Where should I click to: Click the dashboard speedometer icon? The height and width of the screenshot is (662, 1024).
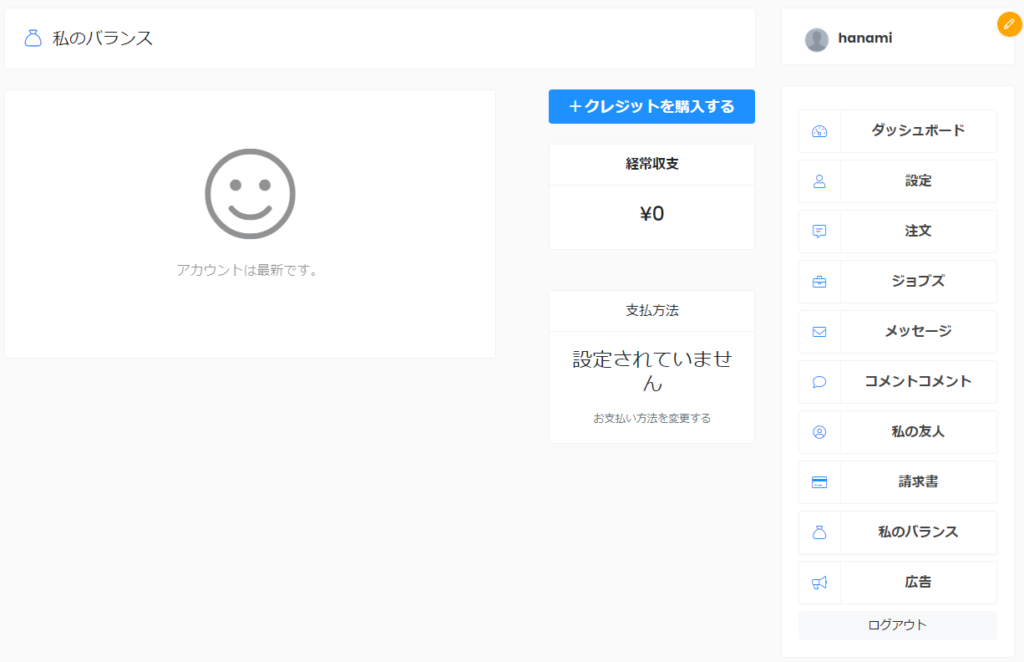(819, 131)
